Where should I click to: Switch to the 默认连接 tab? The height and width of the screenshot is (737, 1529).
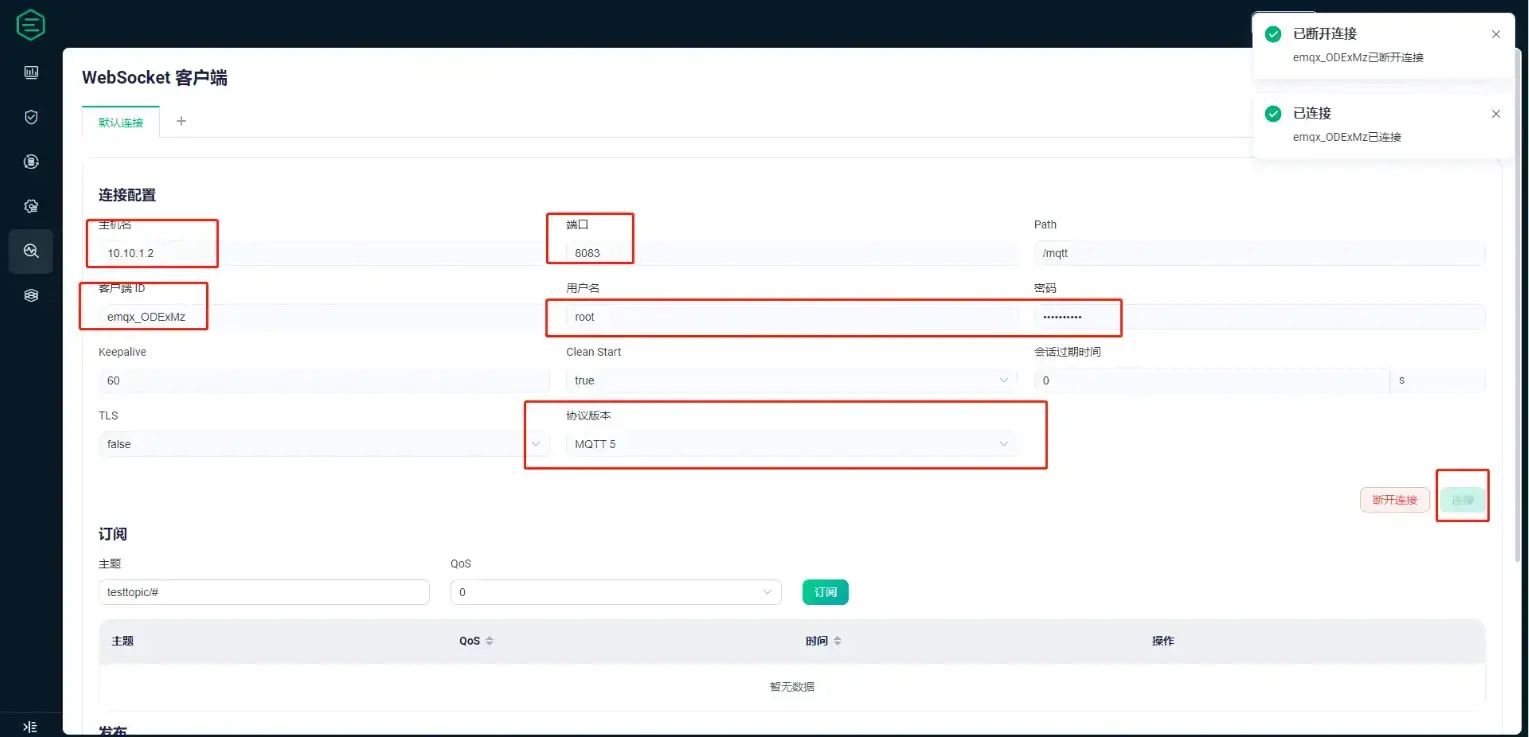click(x=121, y=122)
